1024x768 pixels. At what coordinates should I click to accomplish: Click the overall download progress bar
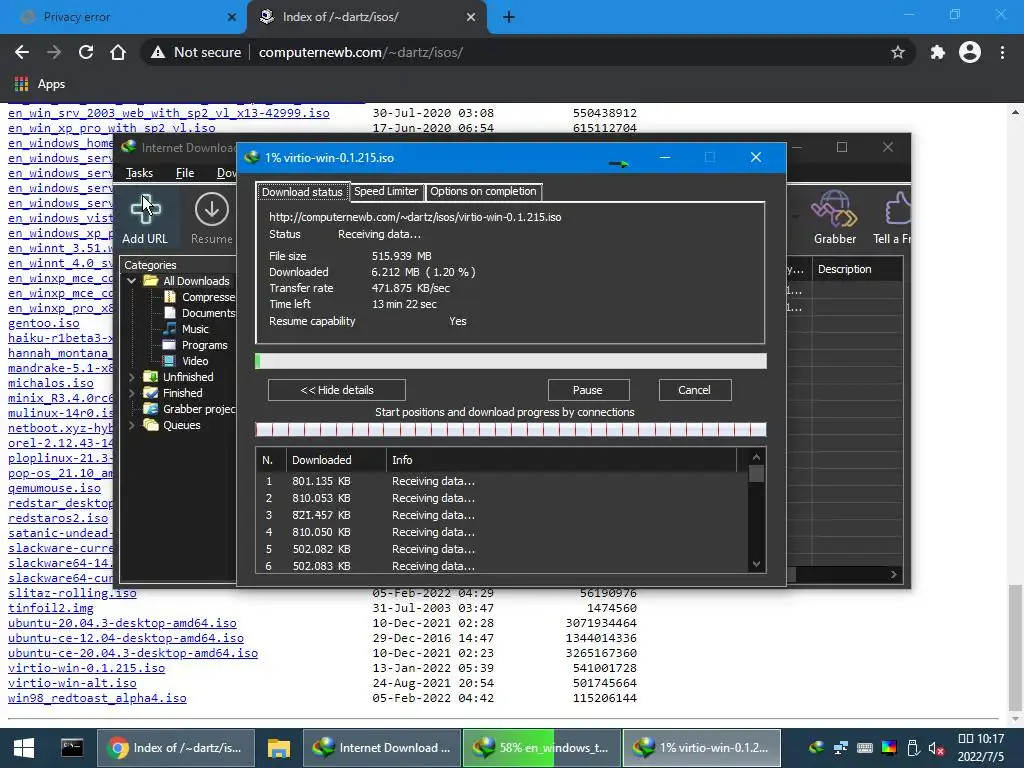511,361
